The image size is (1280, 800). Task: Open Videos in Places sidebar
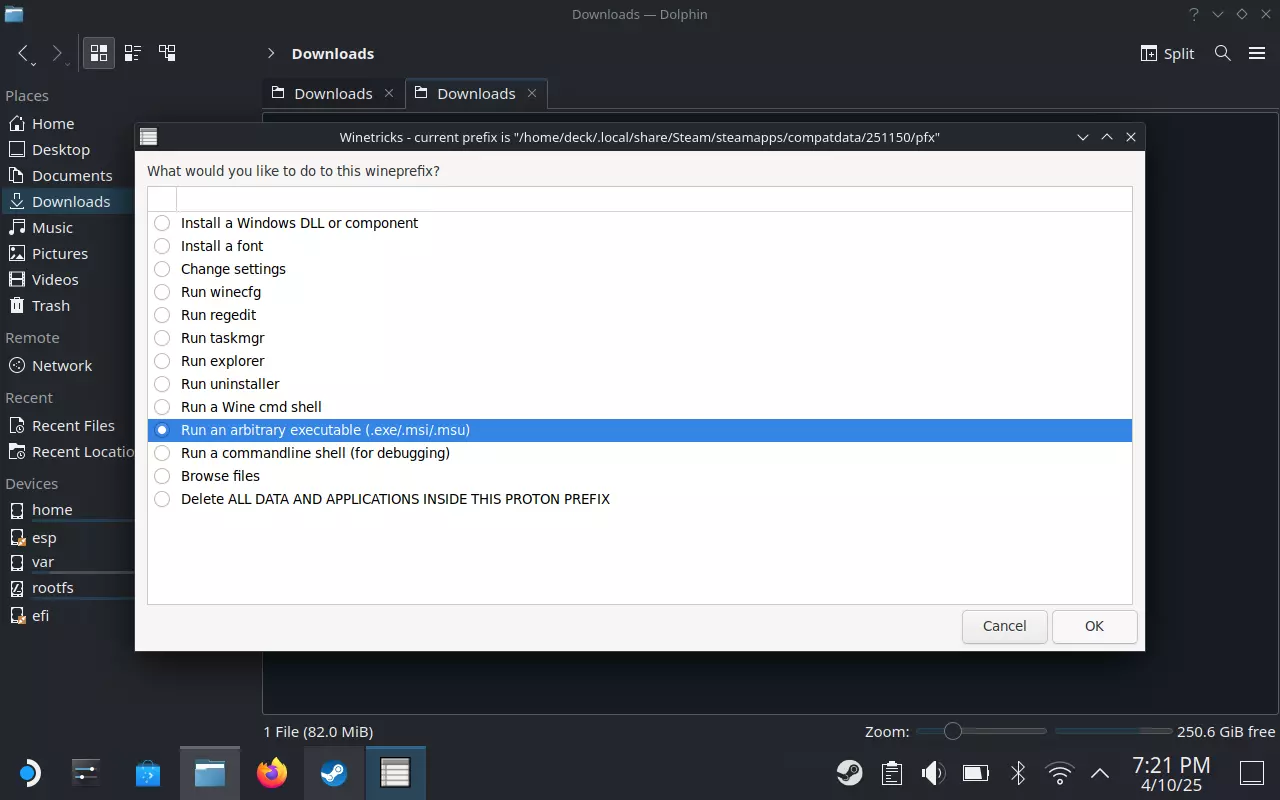click(67, 280)
